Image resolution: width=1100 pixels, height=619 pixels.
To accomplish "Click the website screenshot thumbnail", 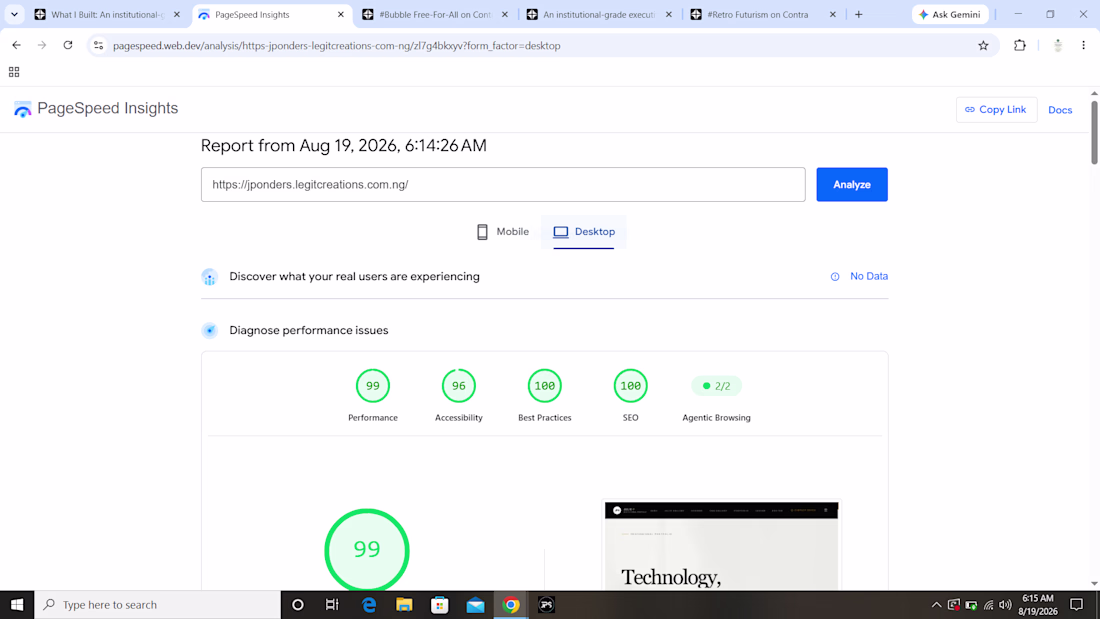I will click(x=721, y=546).
